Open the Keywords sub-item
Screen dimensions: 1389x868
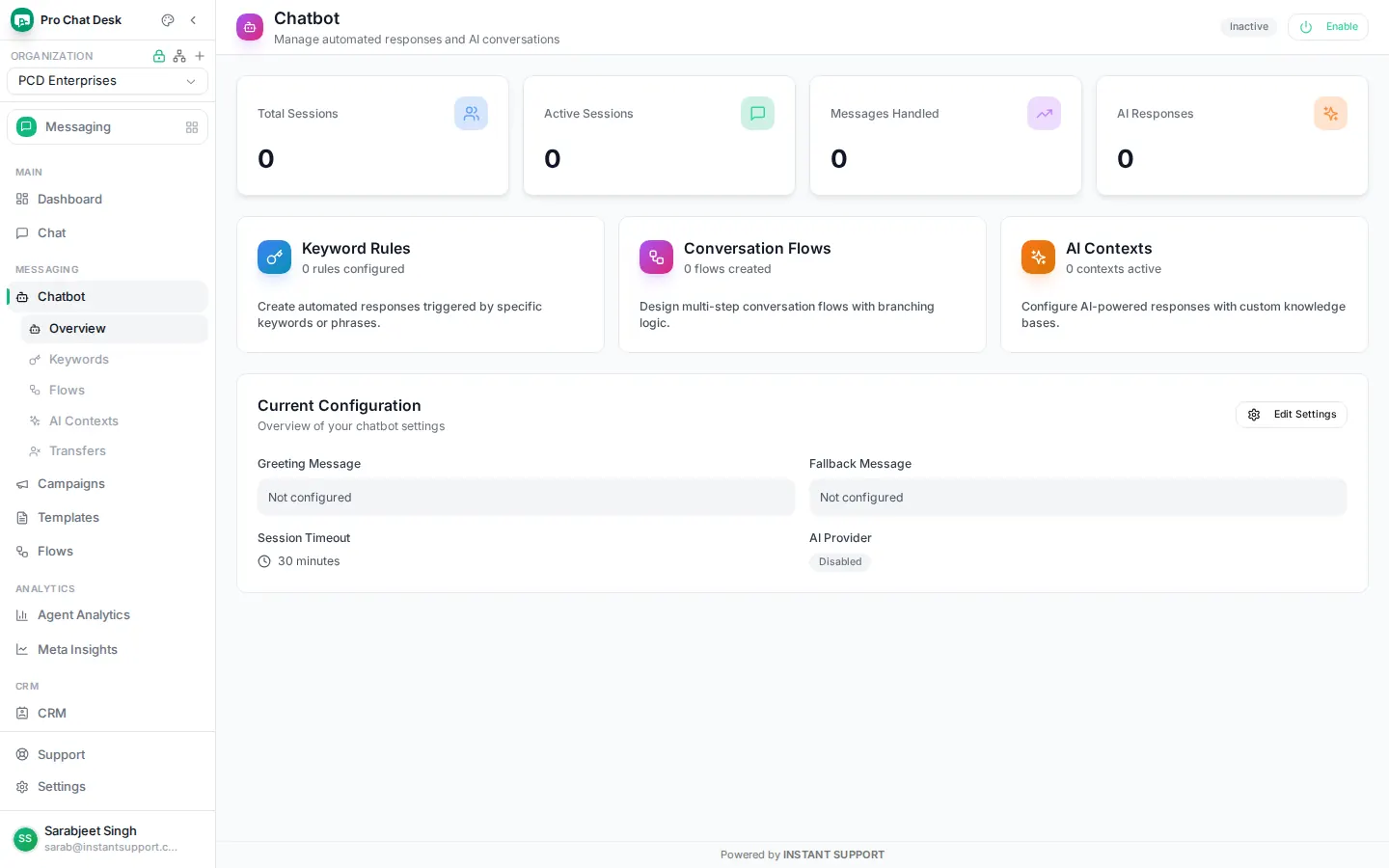[x=114, y=360]
